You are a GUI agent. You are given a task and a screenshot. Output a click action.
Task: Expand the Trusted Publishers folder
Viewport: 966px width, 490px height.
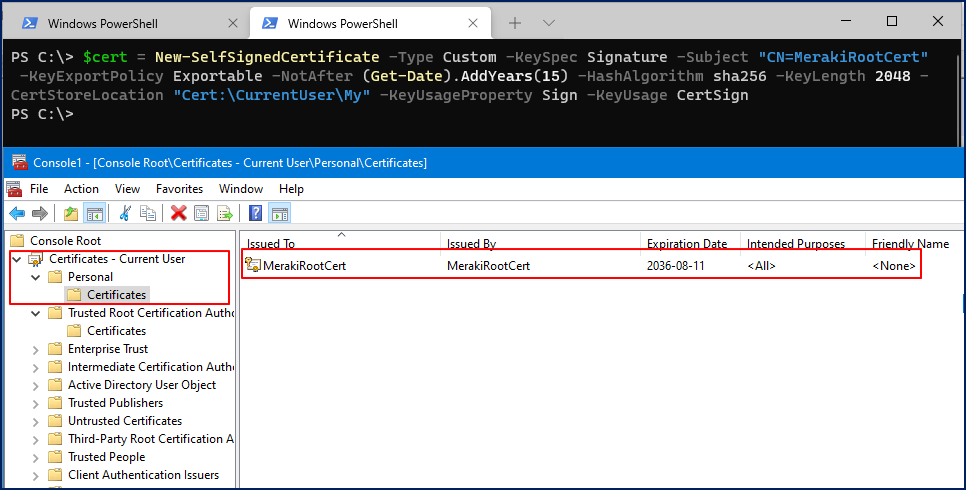36,403
